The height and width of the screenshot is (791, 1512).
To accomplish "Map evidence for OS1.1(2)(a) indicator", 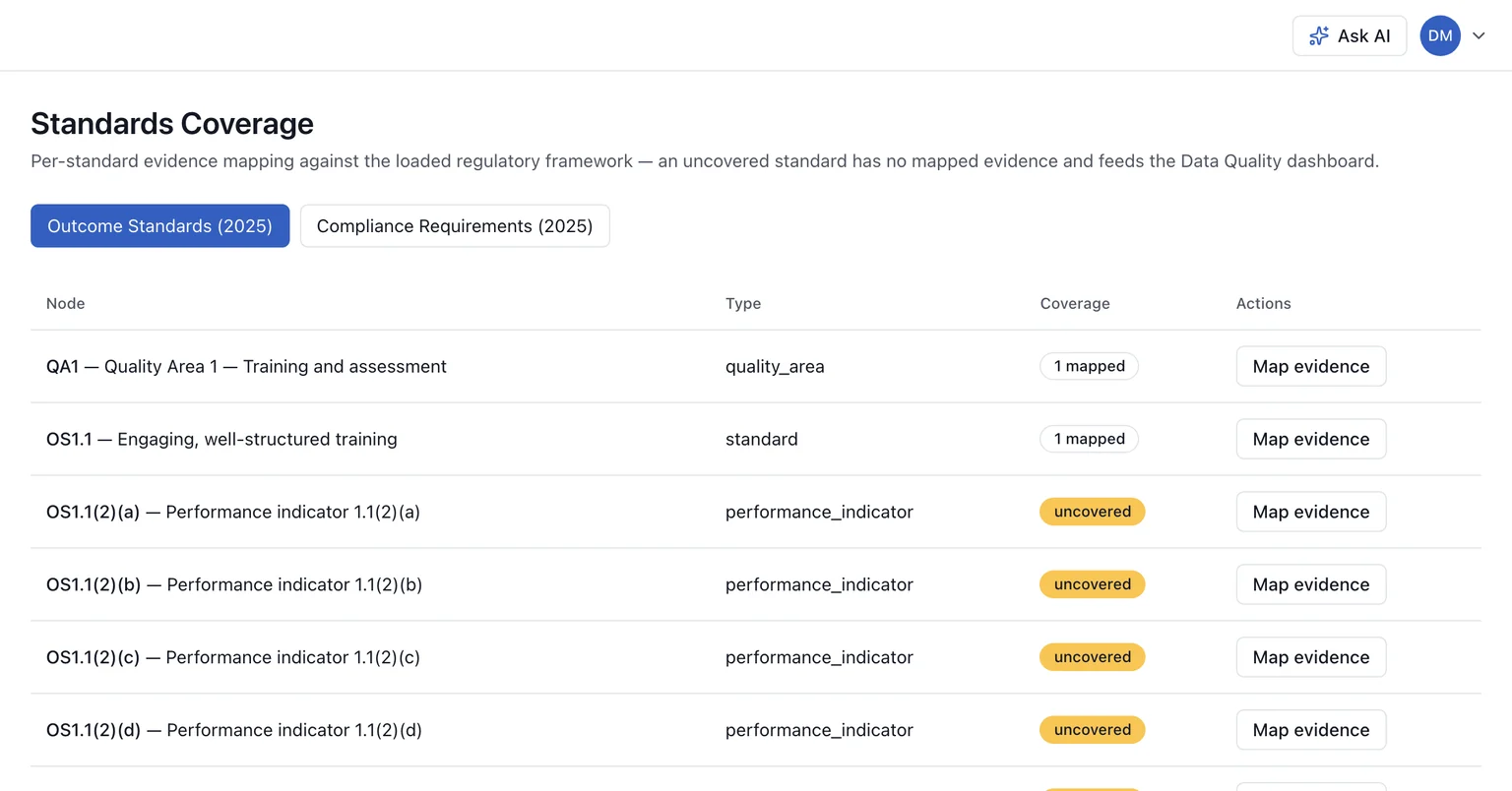I will (x=1311, y=512).
